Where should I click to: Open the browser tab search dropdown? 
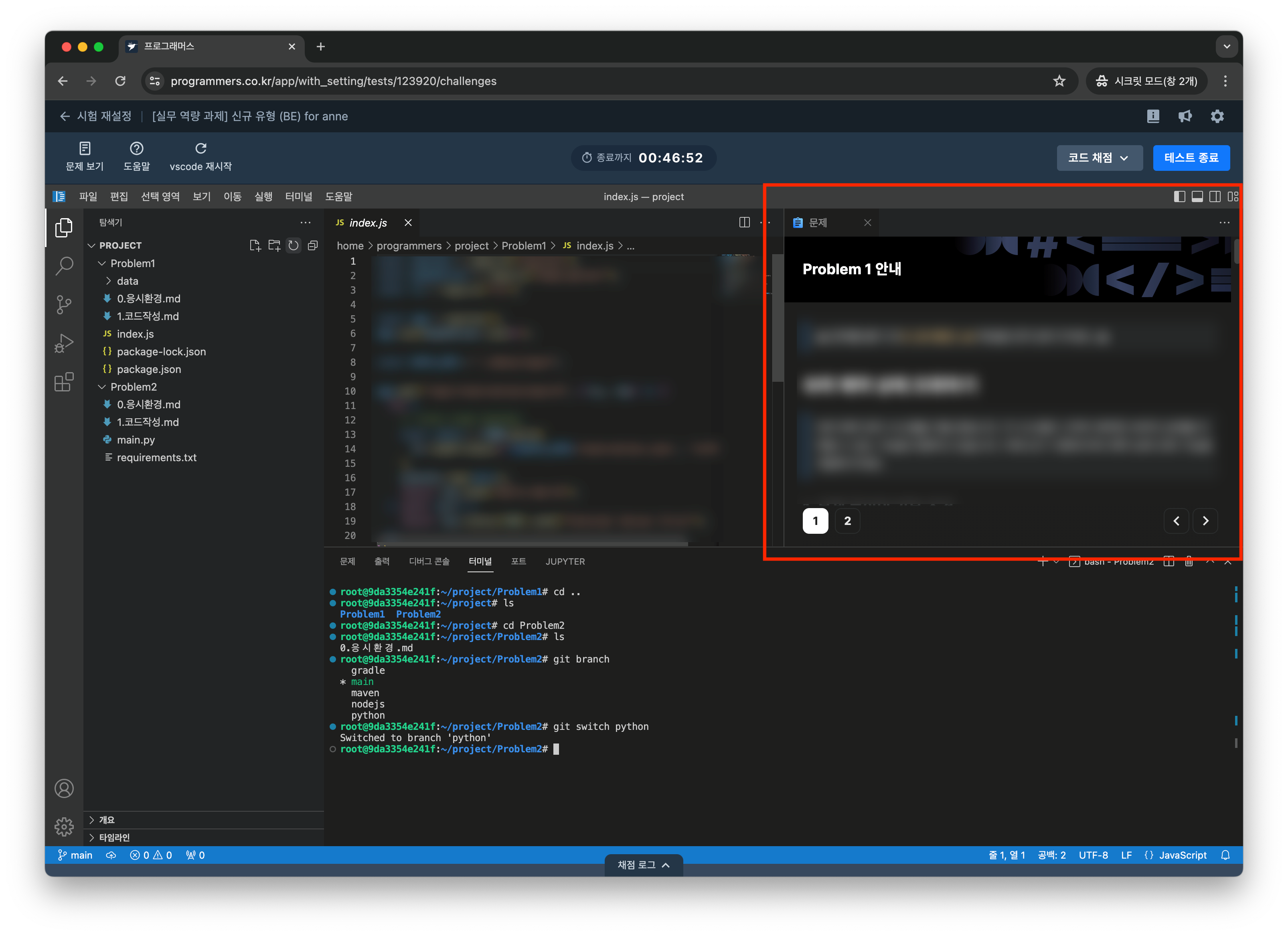[1227, 47]
